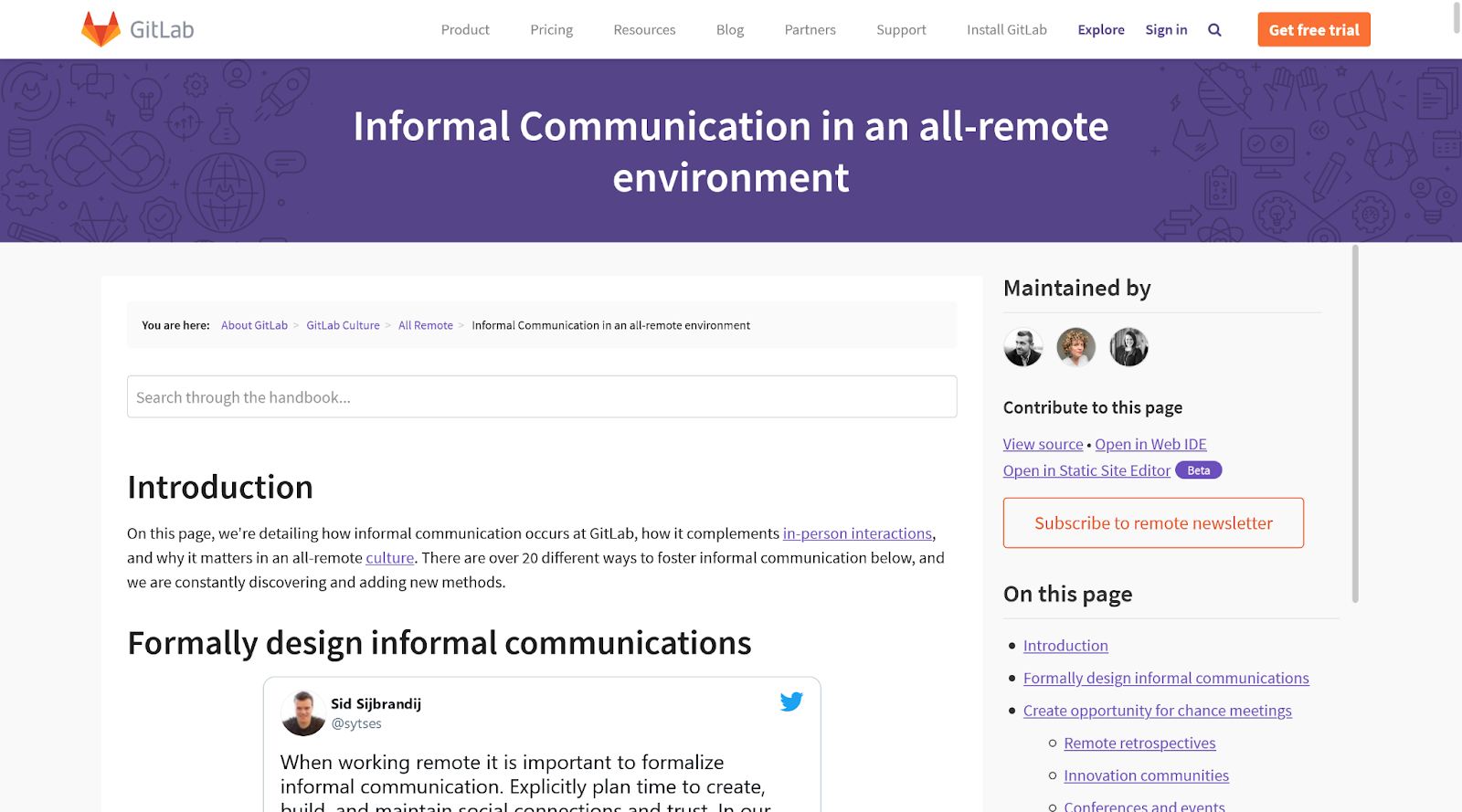This screenshot has height=812, width=1462.
Task: Click the Beta badge
Action: click(x=1198, y=470)
